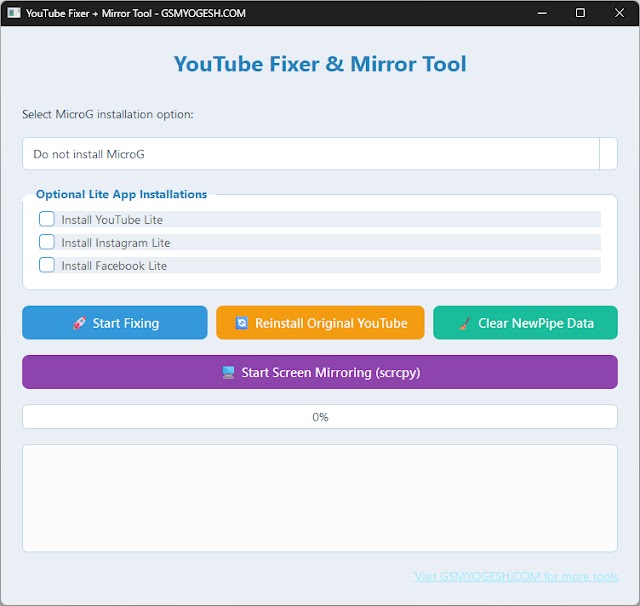Click the Reinstall Original YouTube button
This screenshot has height=606, width=640.
[x=320, y=323]
